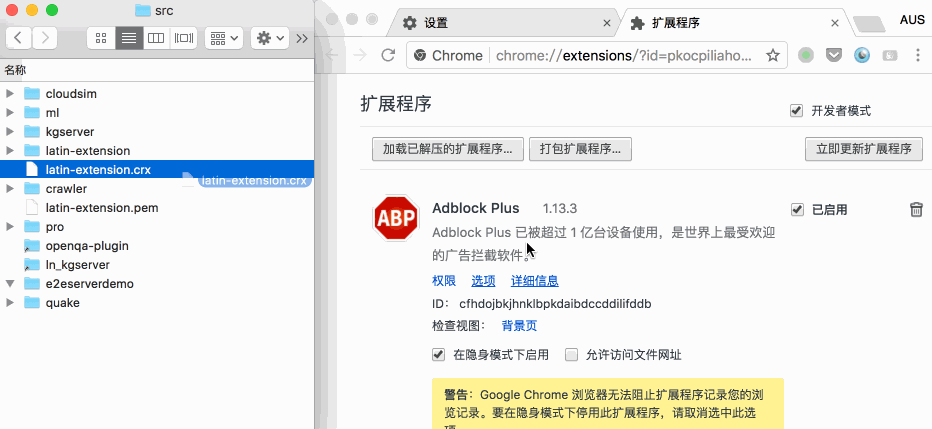Expand the quake folder
This screenshot has width=932, height=429.
(9, 303)
